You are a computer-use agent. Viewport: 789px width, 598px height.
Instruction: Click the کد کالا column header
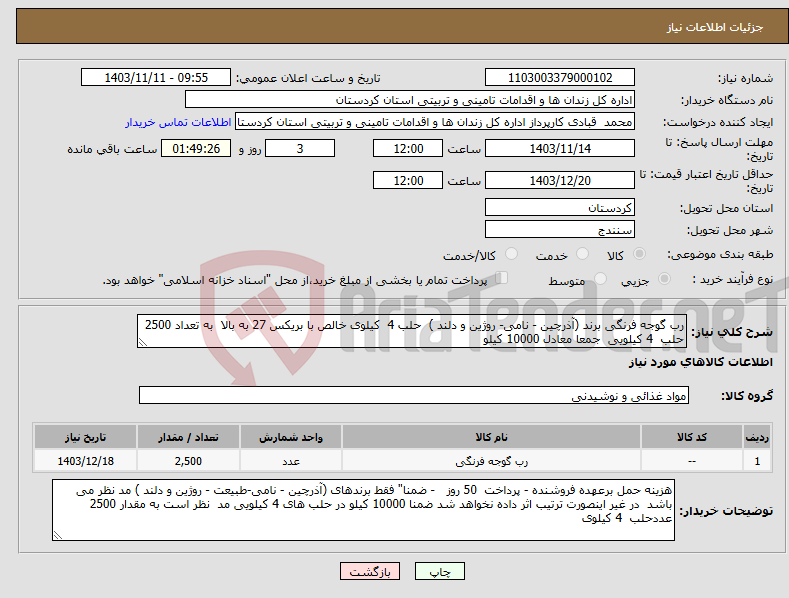(x=692, y=437)
